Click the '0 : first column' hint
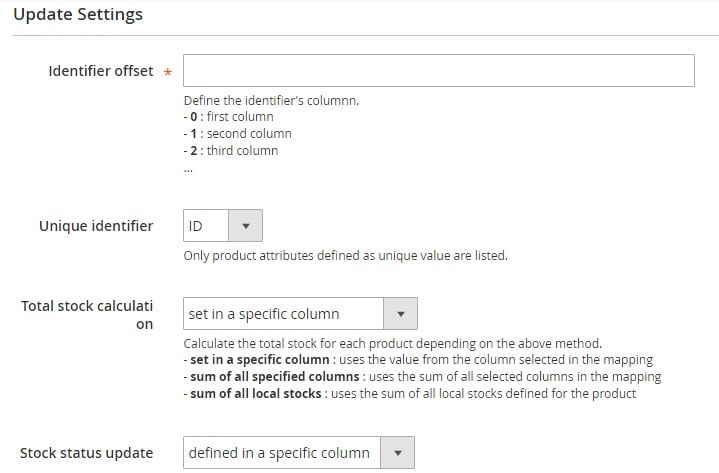 [228, 117]
